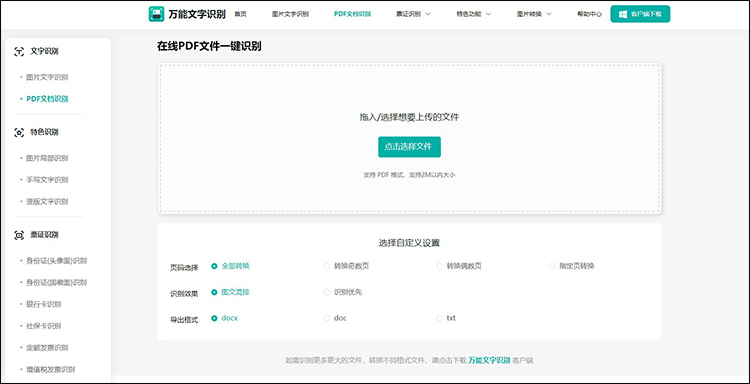Viewport: 750px width, 384px height.
Task: Follow the 万能文字识别 client download link
Action: (489, 361)
